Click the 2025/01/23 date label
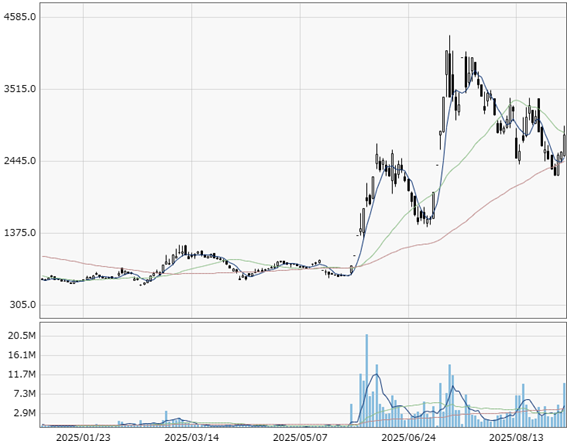The width and height of the screenshot is (567, 441). pyautogui.click(x=83, y=437)
